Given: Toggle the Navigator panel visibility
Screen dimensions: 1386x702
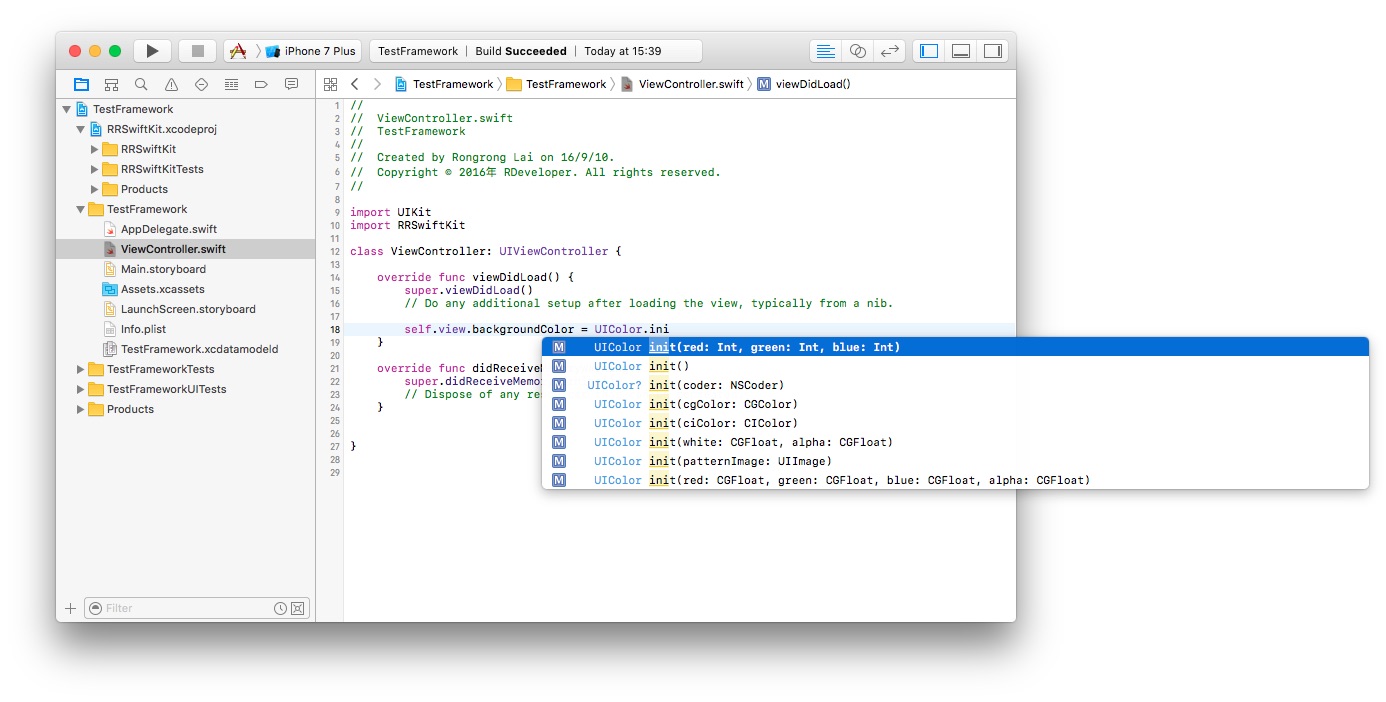Looking at the screenshot, I should [929, 51].
